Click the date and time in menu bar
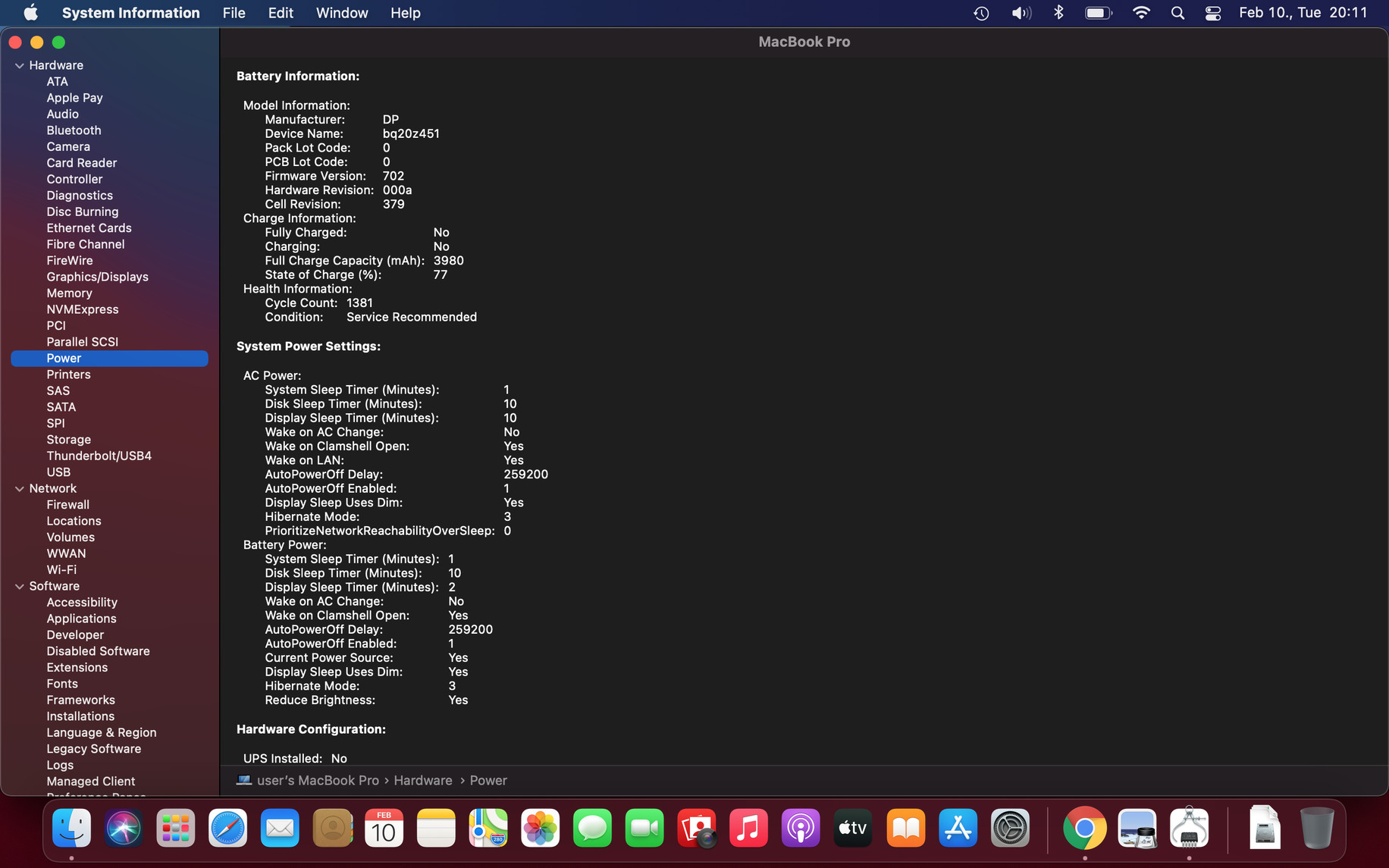 pyautogui.click(x=1303, y=13)
